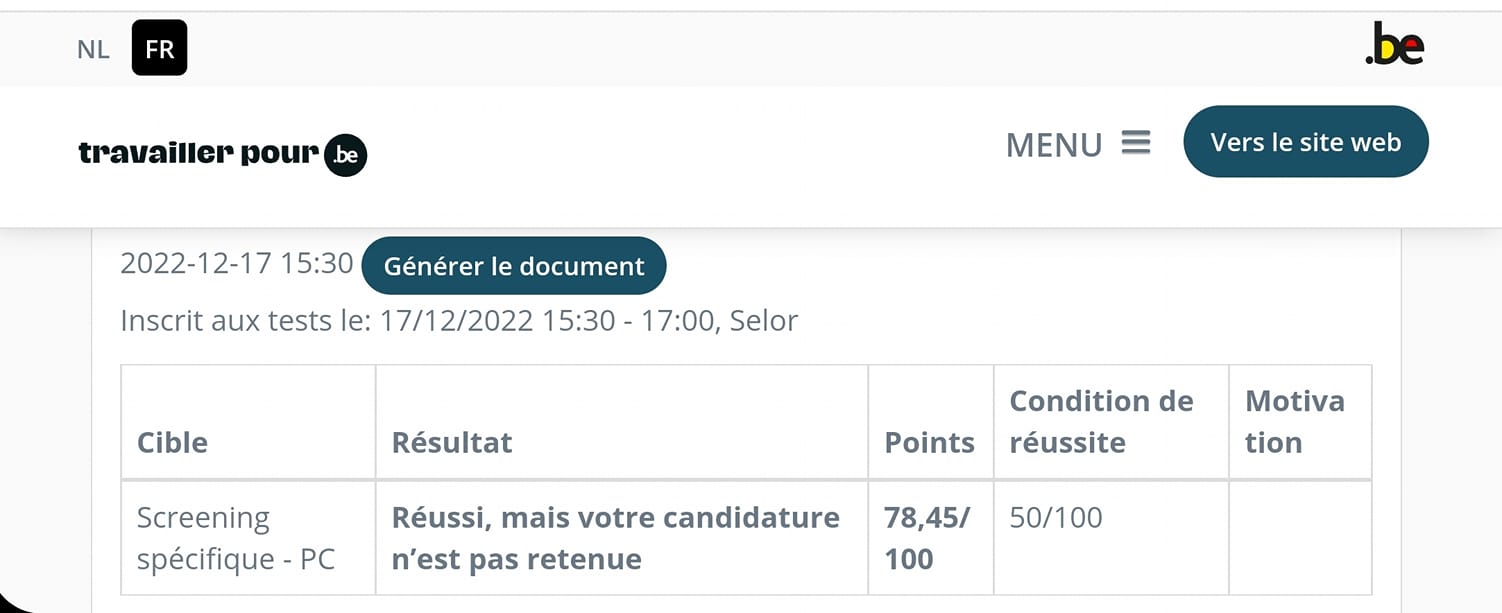
Task: Click the .be federal logo top right
Action: point(1394,45)
